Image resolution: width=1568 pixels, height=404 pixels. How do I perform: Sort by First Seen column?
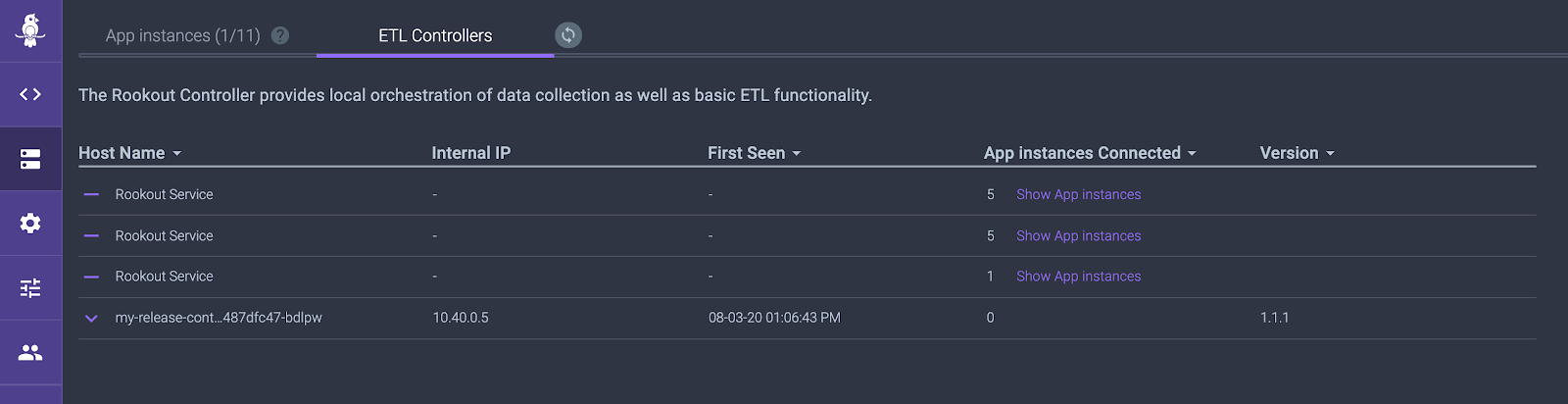(x=755, y=153)
